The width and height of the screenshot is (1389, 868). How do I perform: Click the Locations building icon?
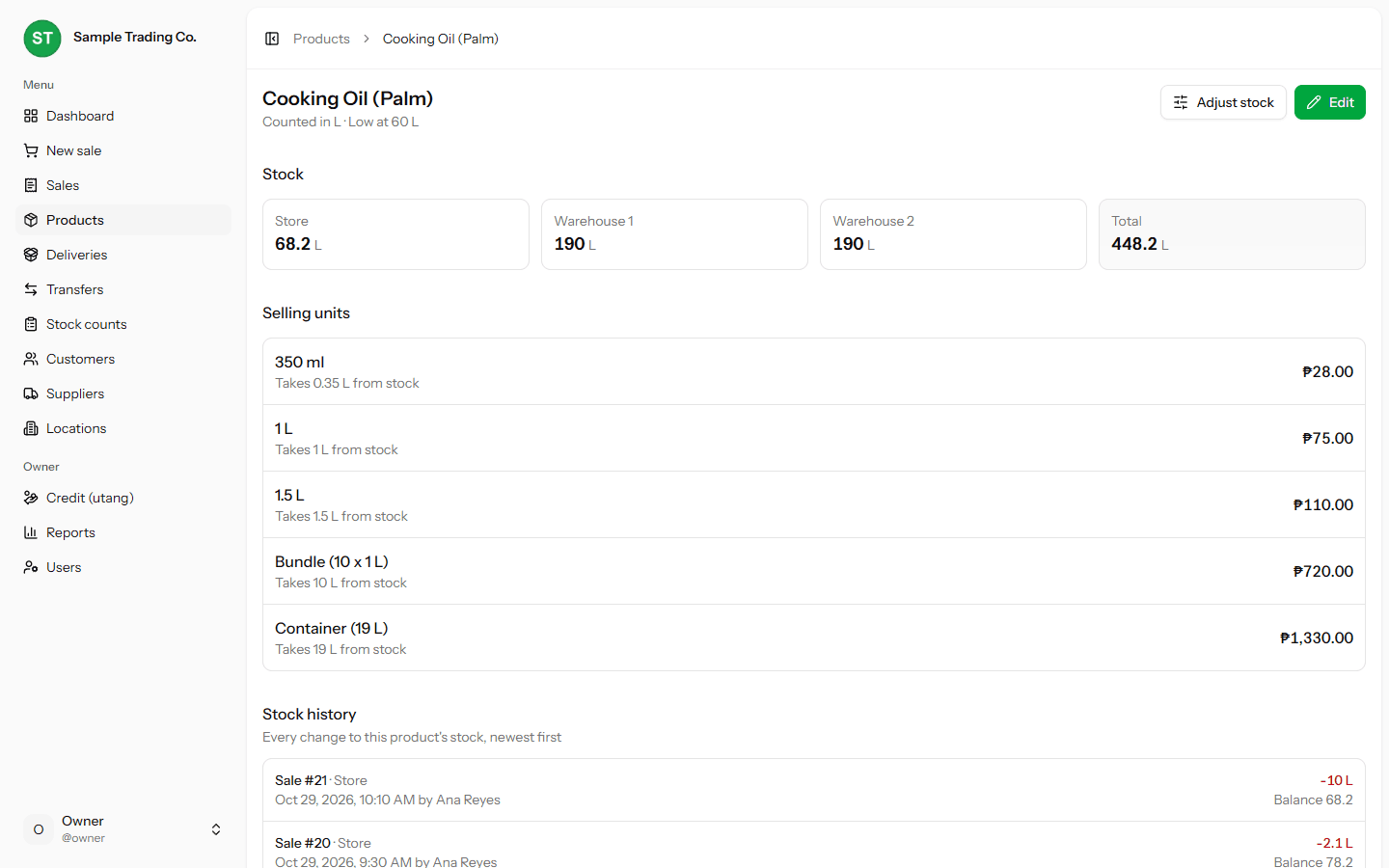pos(31,428)
